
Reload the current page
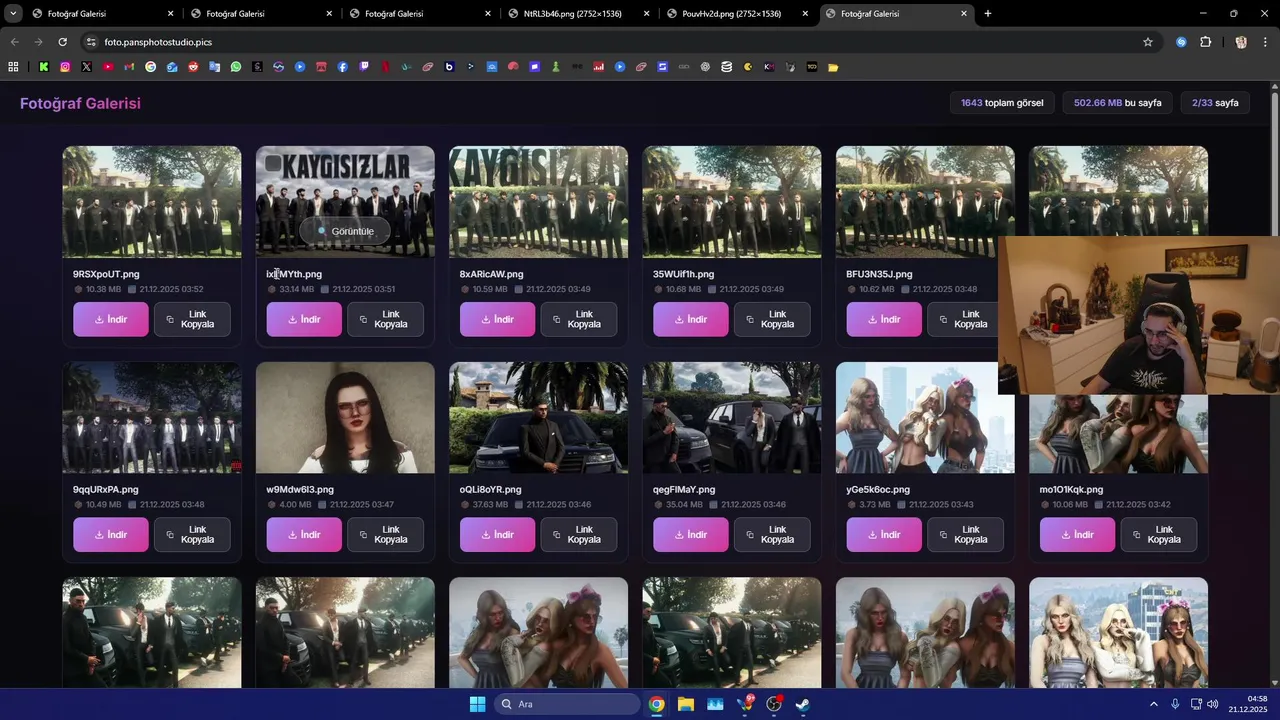pyautogui.click(x=62, y=42)
